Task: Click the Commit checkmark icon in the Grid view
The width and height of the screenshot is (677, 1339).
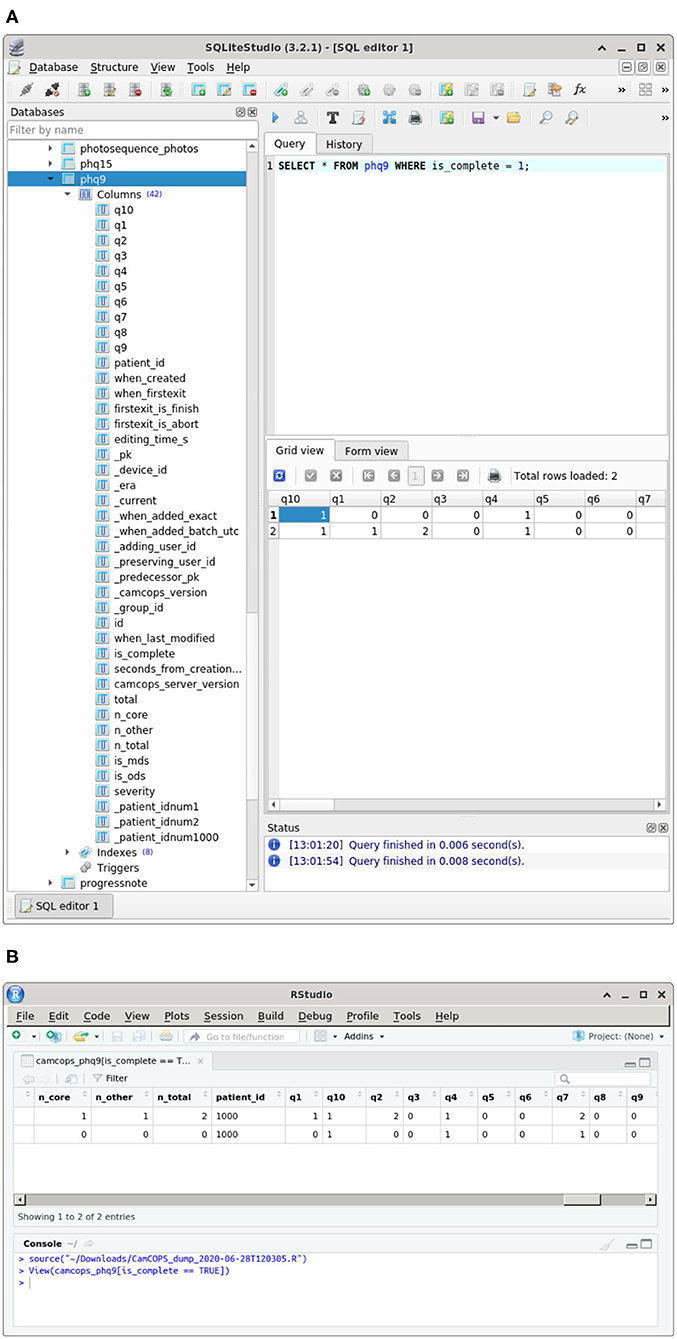Action: (x=311, y=476)
